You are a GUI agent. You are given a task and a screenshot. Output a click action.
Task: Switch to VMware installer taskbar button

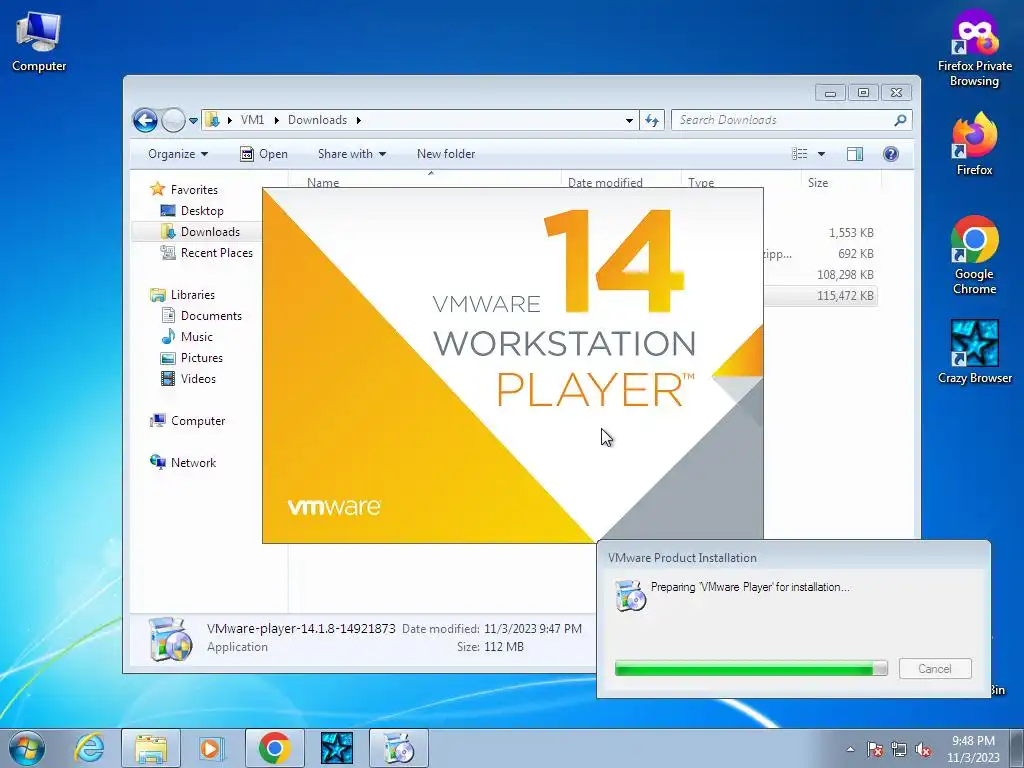pyautogui.click(x=398, y=748)
